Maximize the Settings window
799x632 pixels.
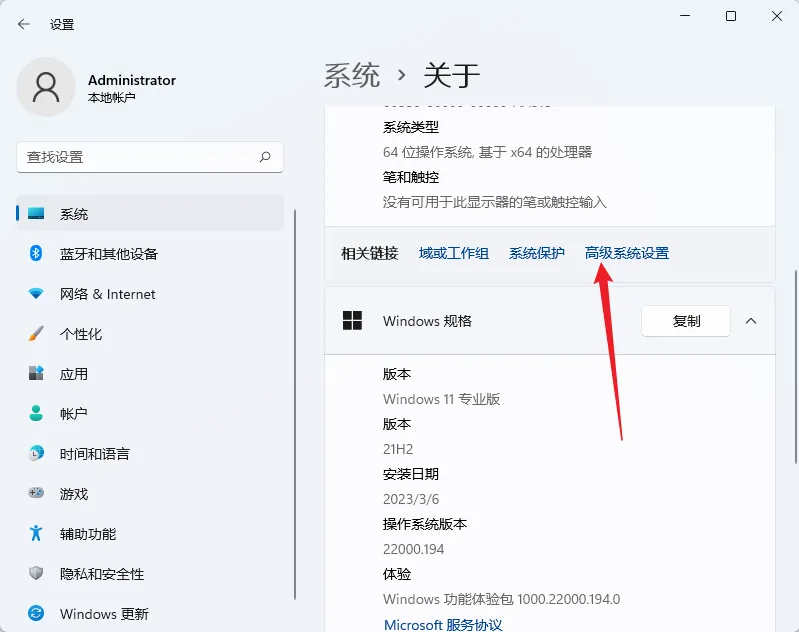coord(731,16)
